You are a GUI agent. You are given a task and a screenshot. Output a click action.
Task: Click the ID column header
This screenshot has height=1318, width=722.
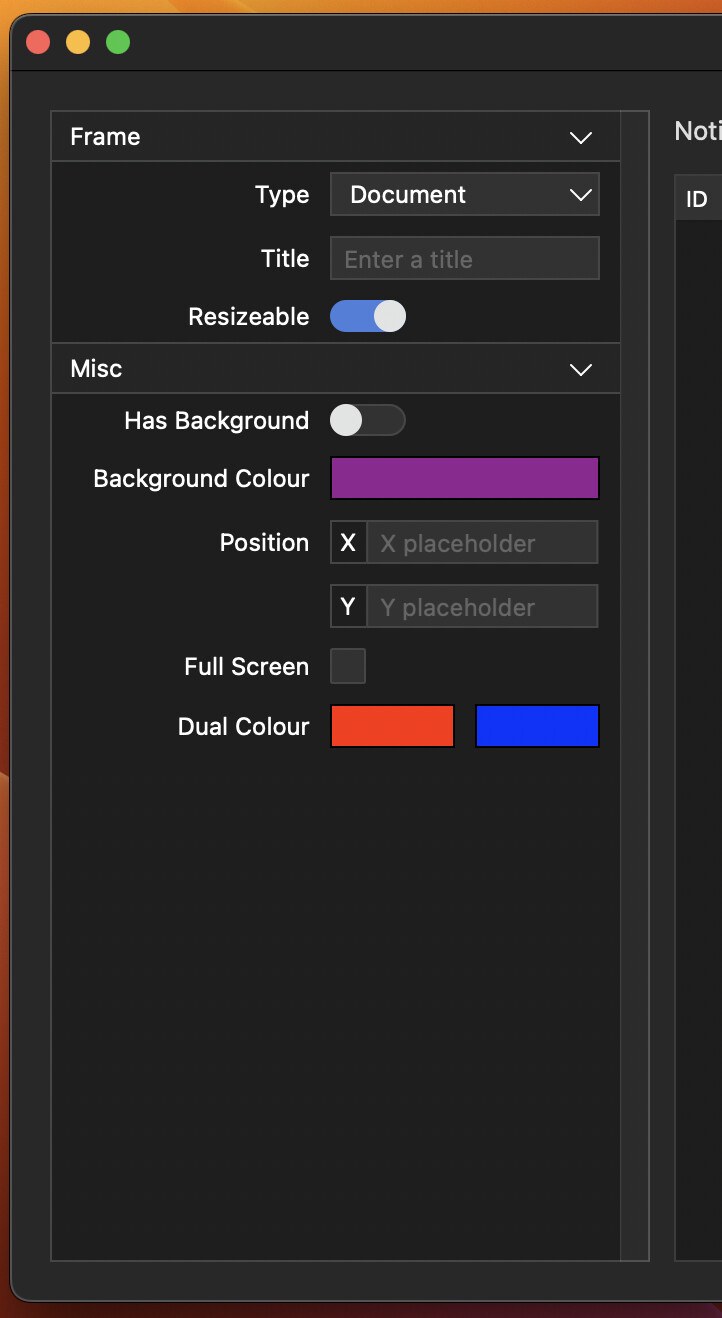697,199
